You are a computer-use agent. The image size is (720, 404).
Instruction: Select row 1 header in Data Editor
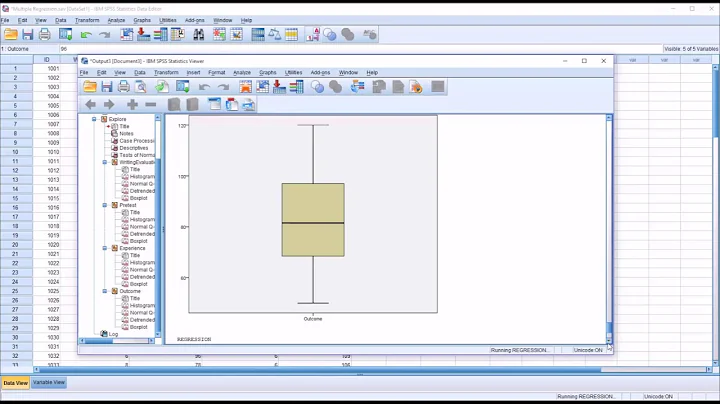point(16,68)
